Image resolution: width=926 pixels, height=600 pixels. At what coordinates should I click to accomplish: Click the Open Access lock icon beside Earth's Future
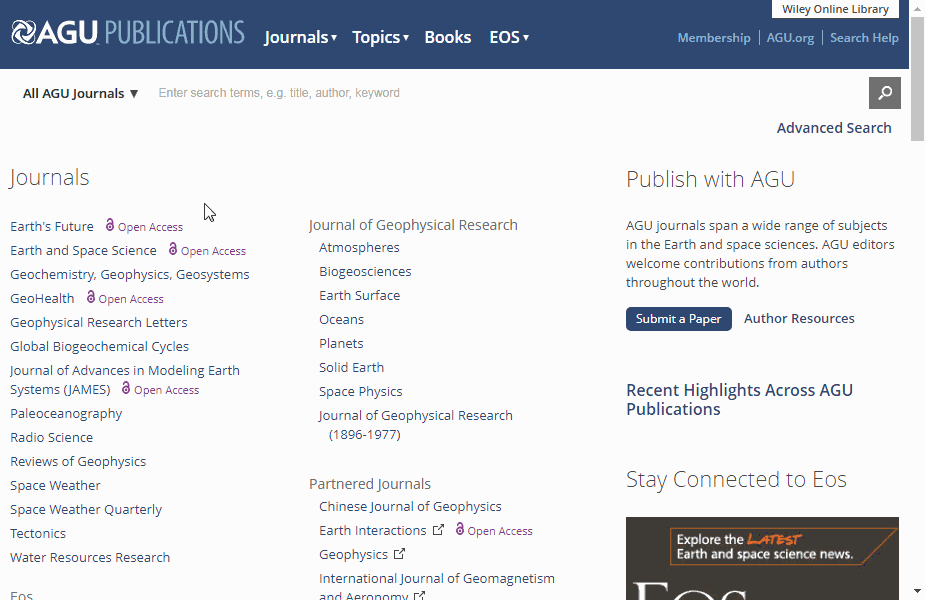110,225
